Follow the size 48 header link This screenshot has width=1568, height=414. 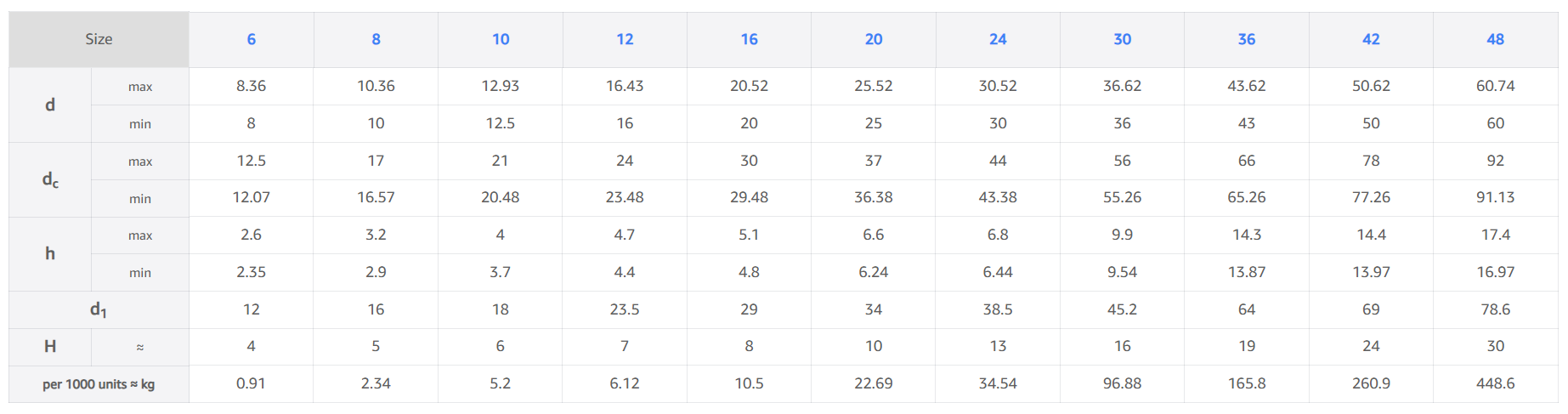pos(1495,39)
